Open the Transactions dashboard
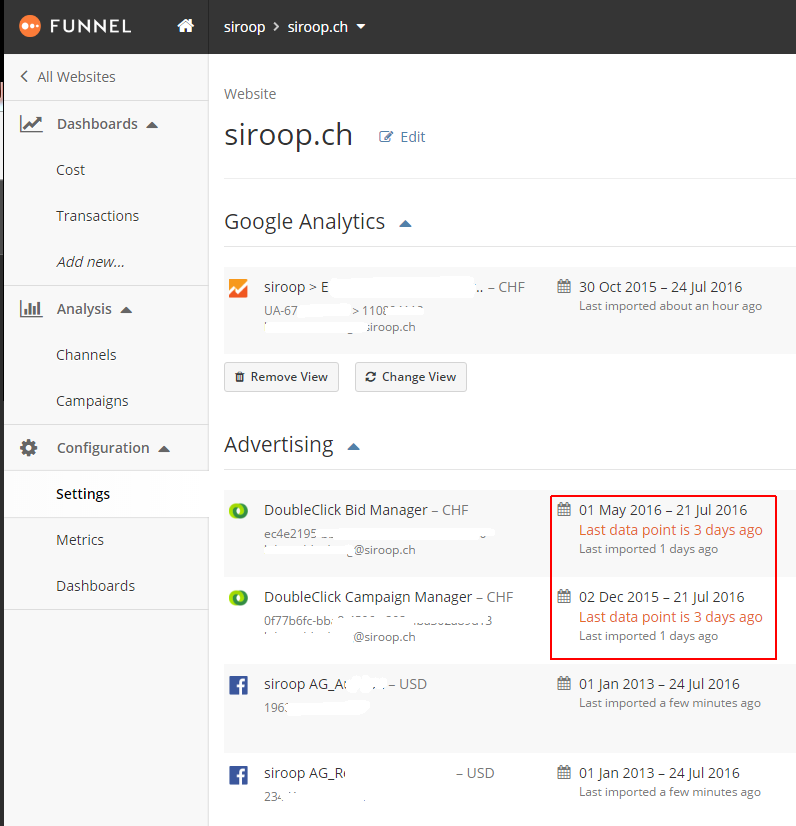The width and height of the screenshot is (796, 826). [97, 216]
